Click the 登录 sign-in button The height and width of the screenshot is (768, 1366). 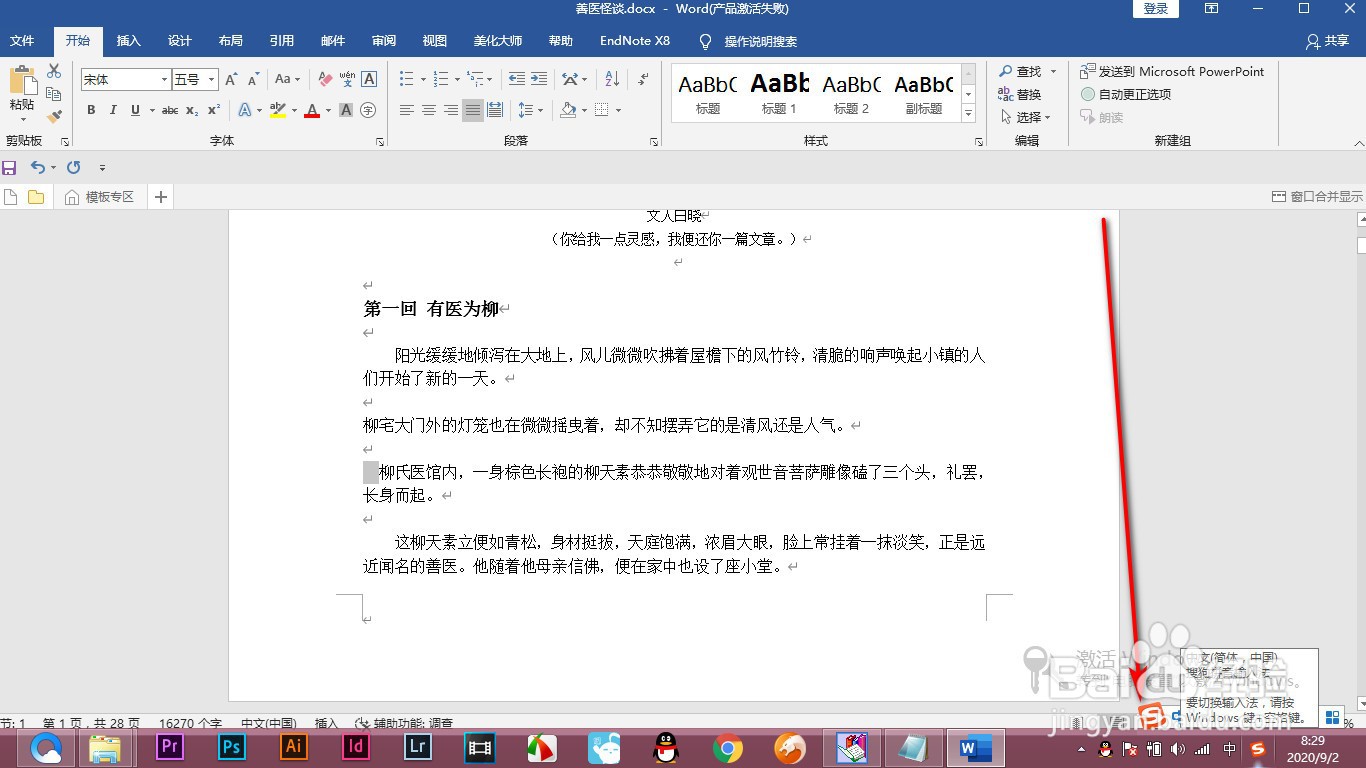[x=1155, y=9]
